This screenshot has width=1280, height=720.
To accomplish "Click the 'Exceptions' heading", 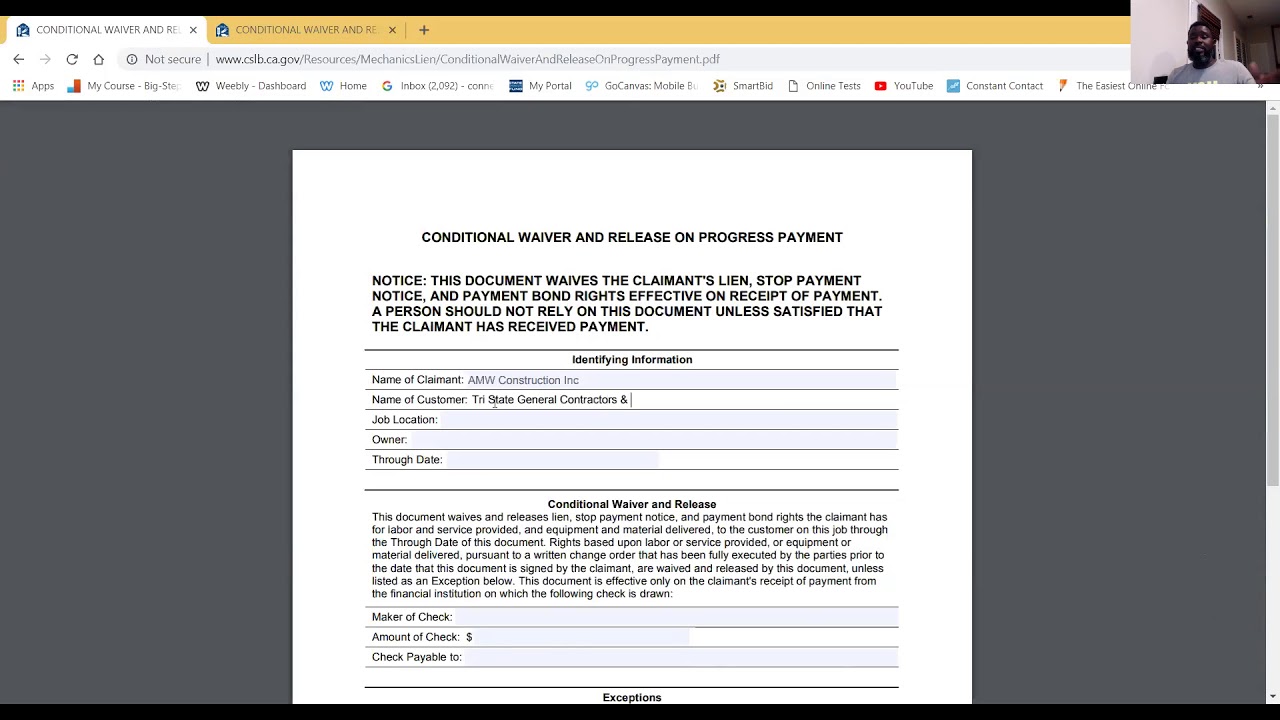I will (x=632, y=697).
